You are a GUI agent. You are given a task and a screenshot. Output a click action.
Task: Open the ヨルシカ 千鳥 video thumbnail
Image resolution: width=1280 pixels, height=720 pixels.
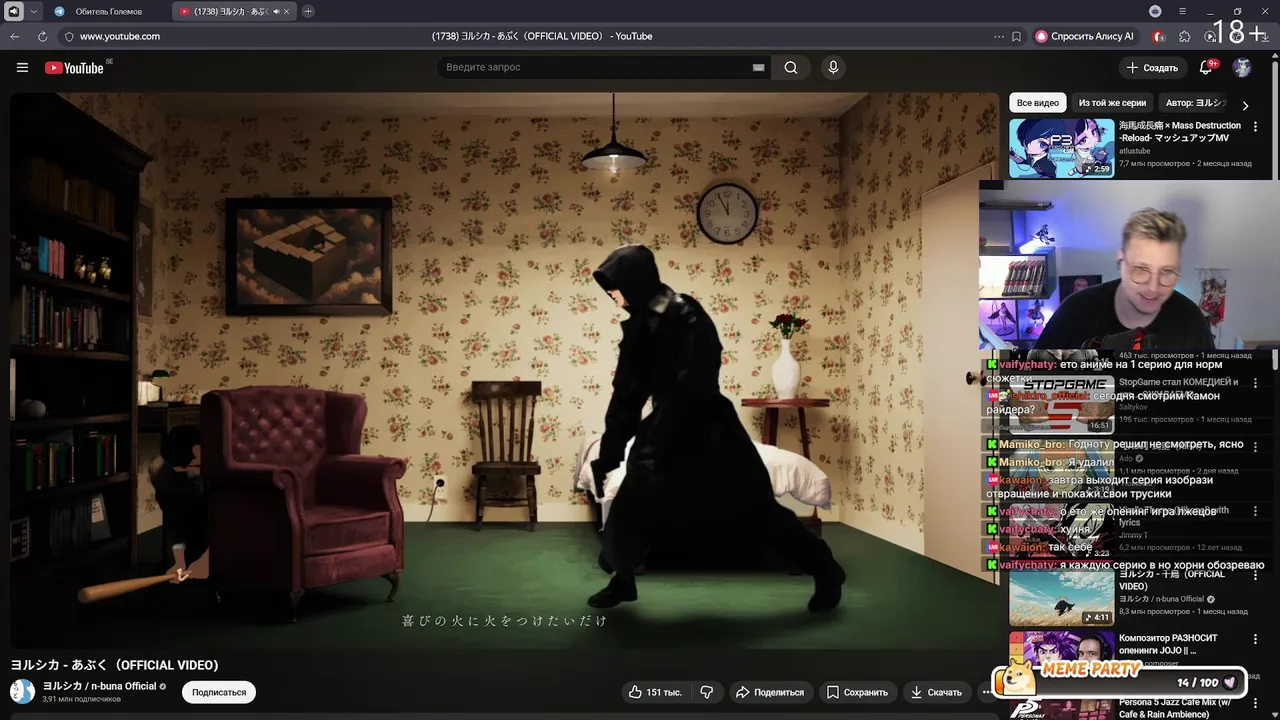[x=1061, y=597]
